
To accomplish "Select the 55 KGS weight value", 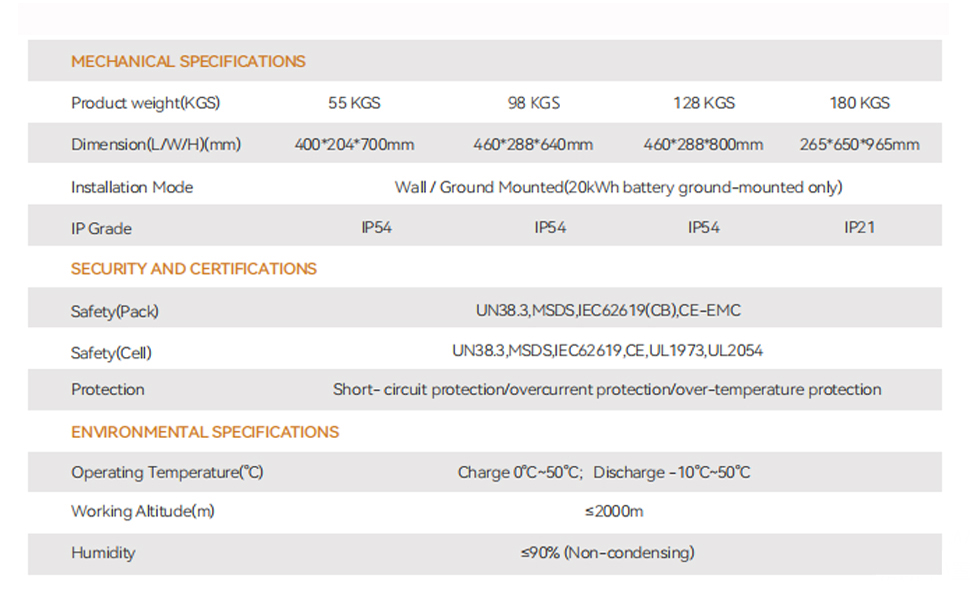I will coord(354,103).
